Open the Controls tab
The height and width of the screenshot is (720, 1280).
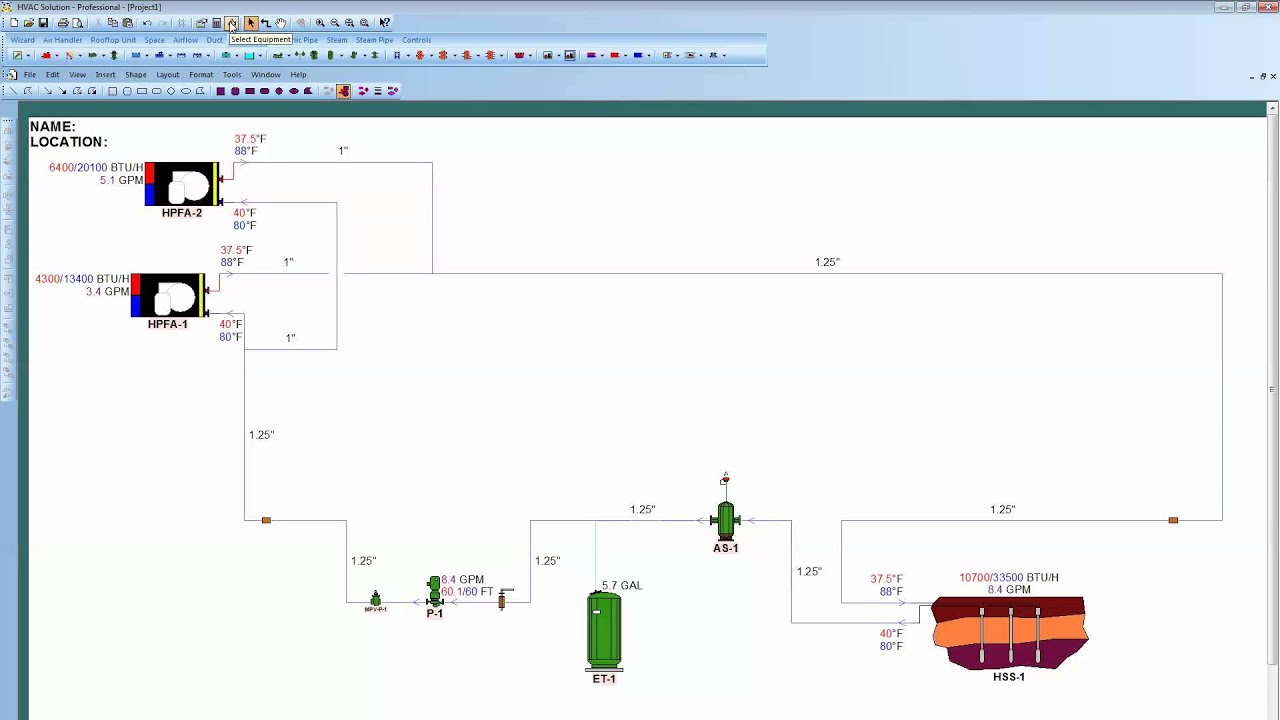point(416,40)
